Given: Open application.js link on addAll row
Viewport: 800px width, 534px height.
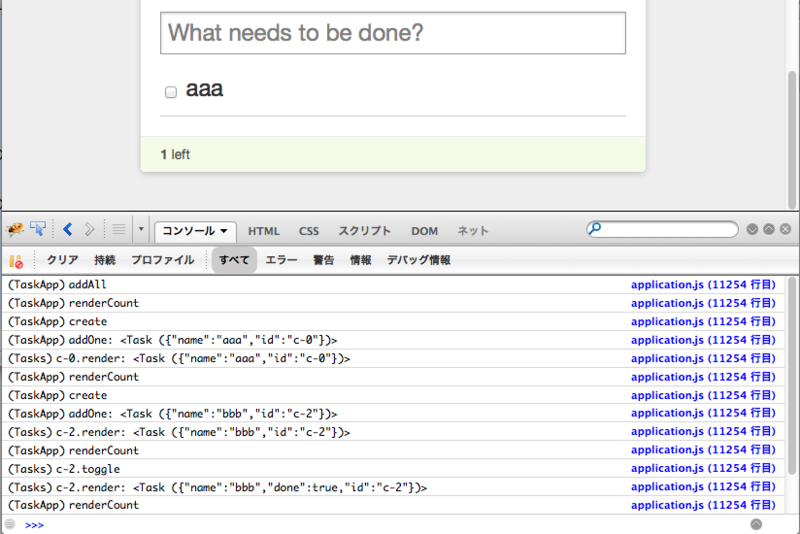Looking at the screenshot, I should pos(703,285).
